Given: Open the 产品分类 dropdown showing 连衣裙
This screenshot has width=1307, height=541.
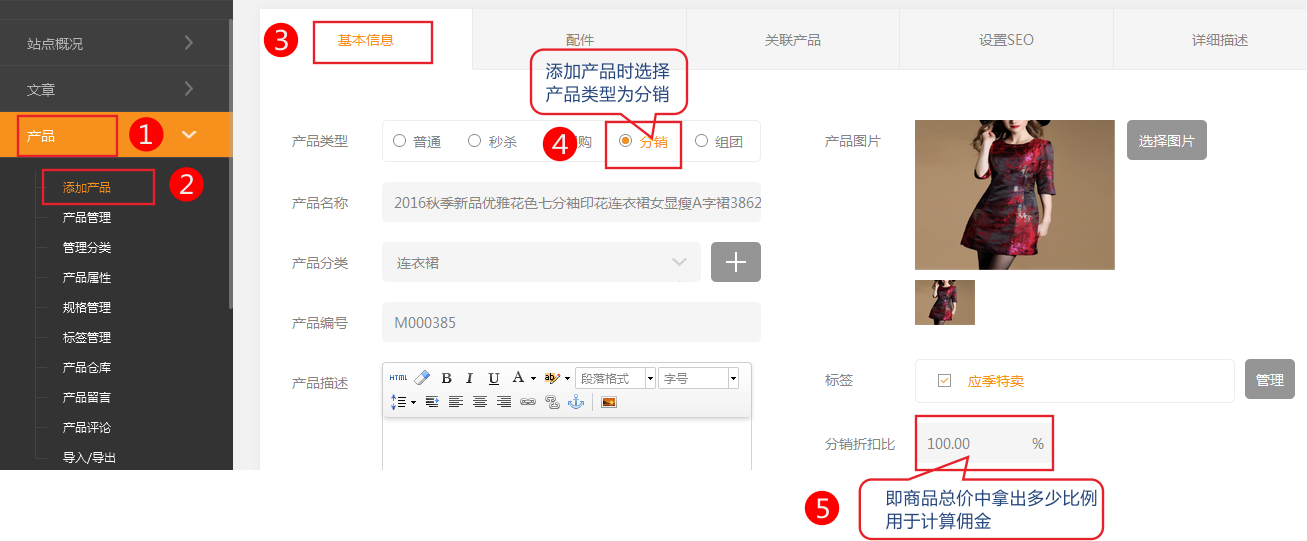Looking at the screenshot, I should (x=540, y=263).
